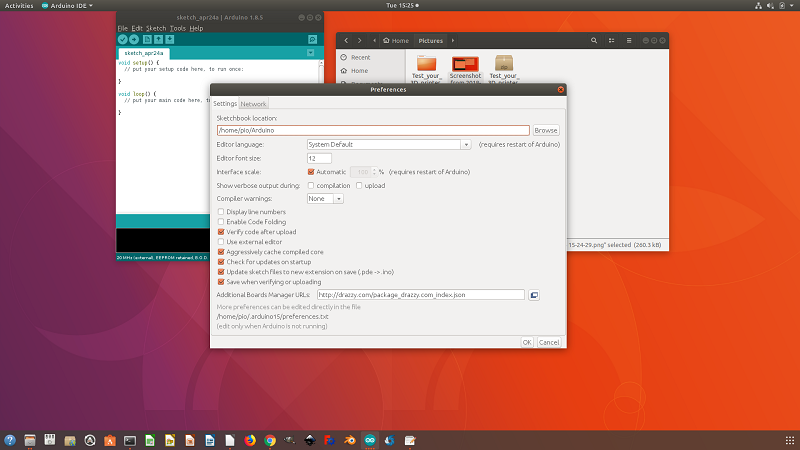Screen dimensions: 800x450
Task: Open the File menu in Arduino
Action: pyautogui.click(x=122, y=29)
